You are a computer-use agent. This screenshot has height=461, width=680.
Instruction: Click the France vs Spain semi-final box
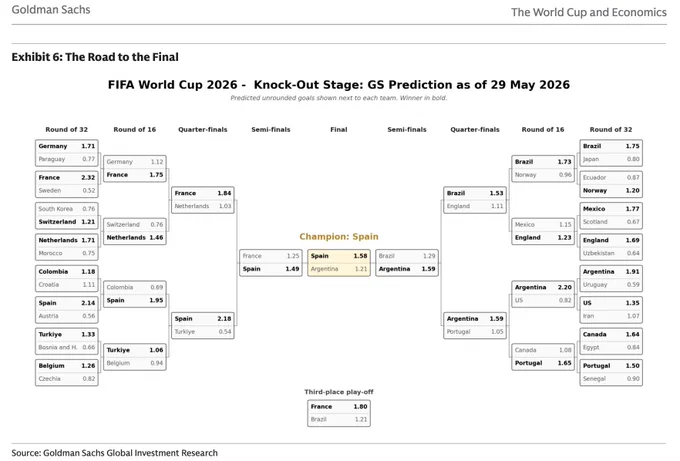(271, 262)
